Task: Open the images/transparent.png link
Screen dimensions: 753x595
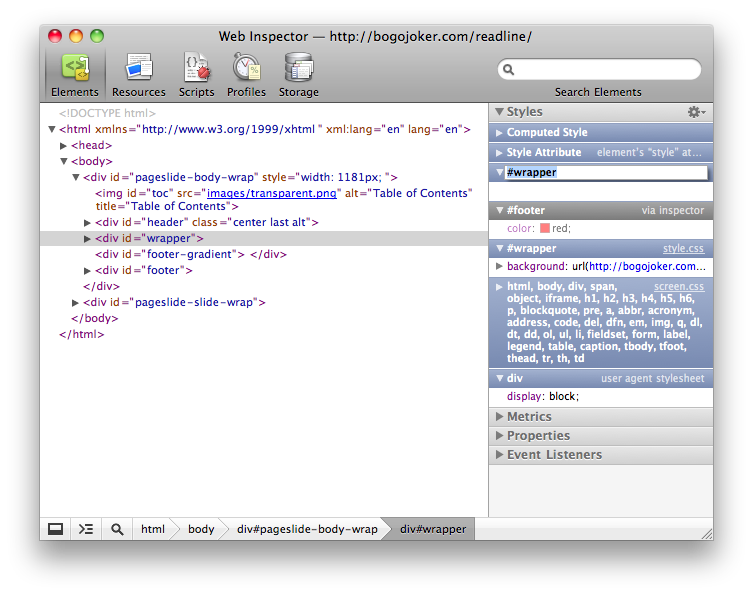Action: click(x=271, y=194)
